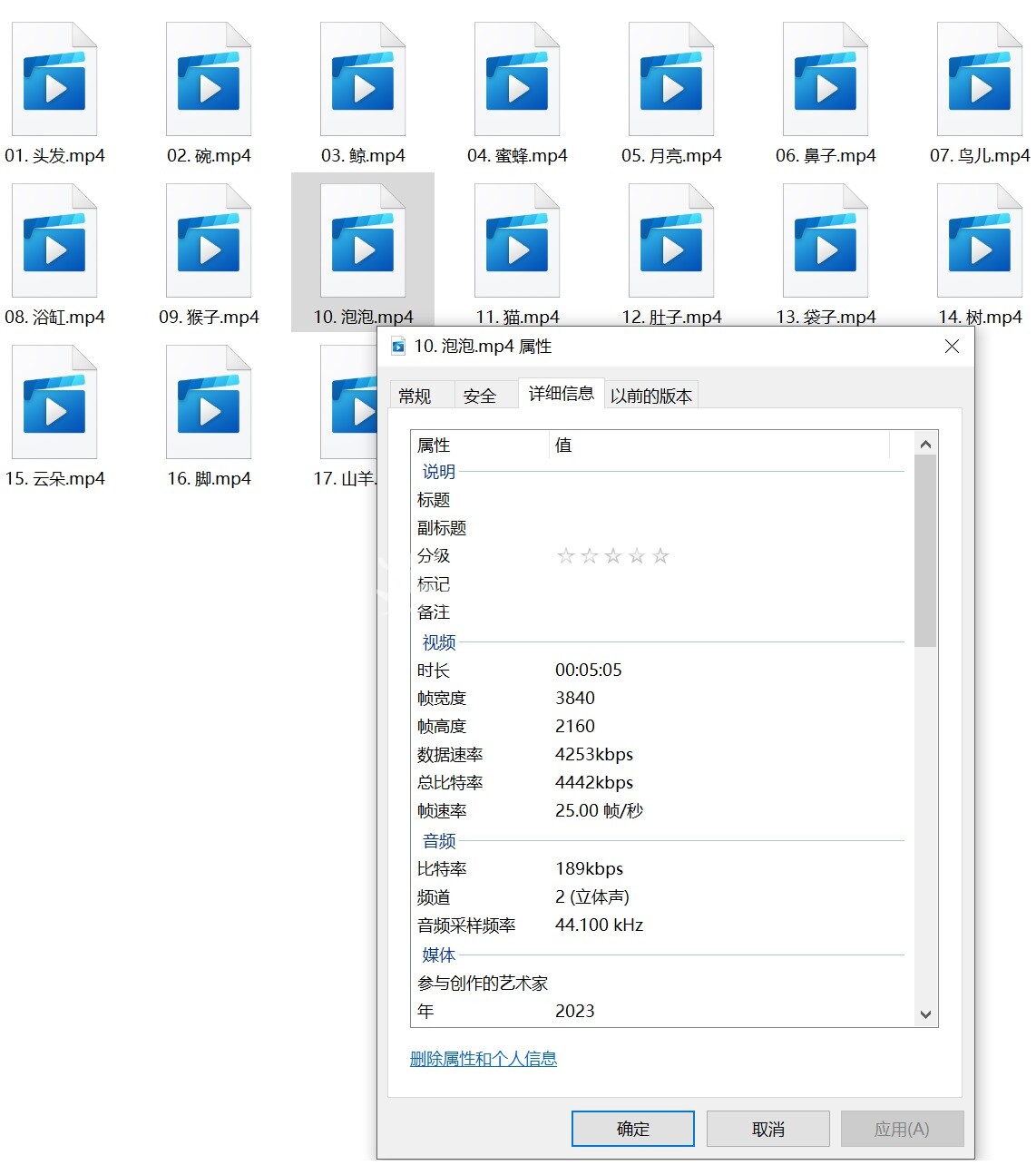Click the scroll up arrow in properties list
The height and width of the screenshot is (1165, 1036).
pos(925,445)
